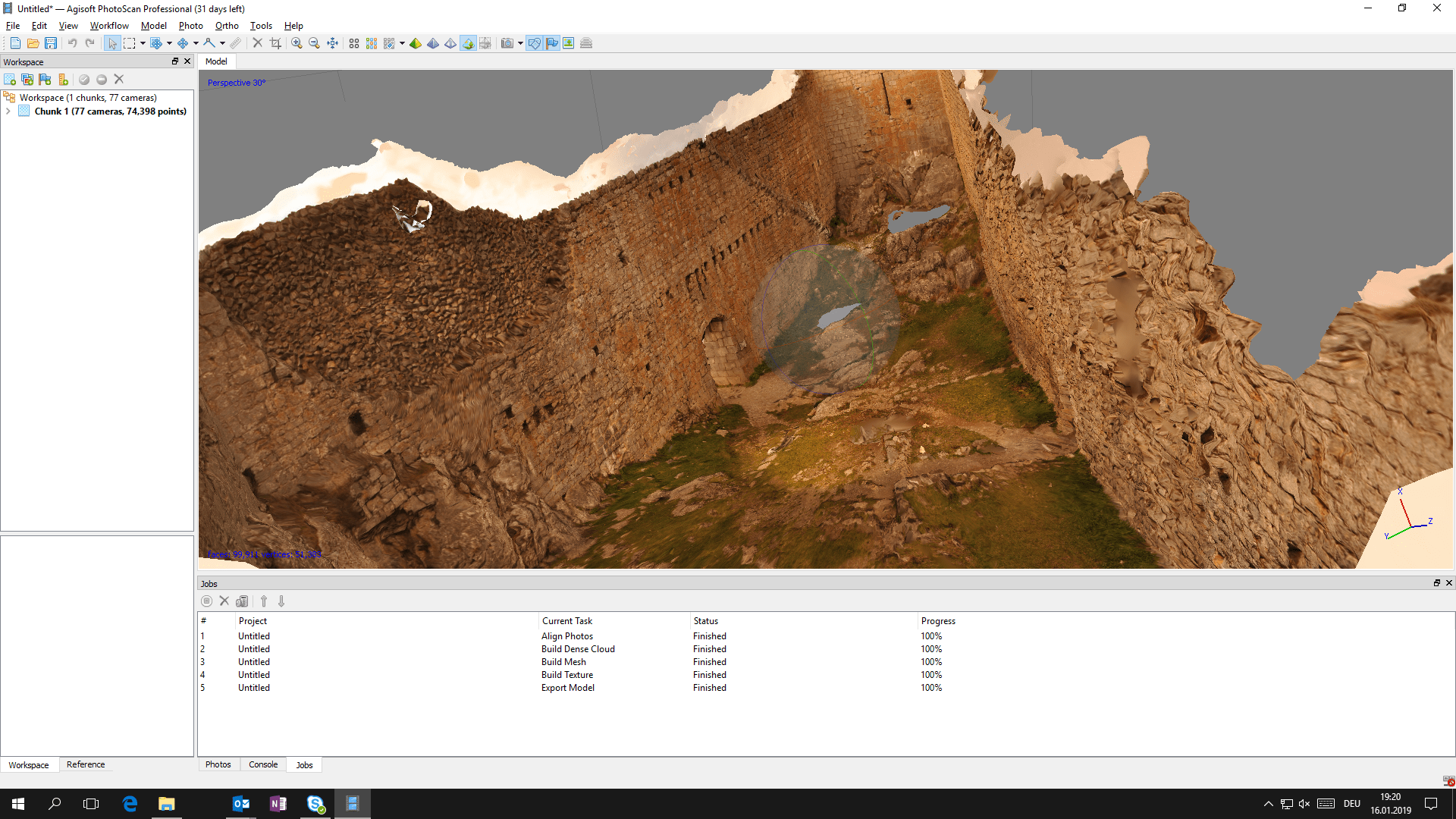Click the Crop selection icon
The width and height of the screenshot is (1456, 819).
[275, 43]
